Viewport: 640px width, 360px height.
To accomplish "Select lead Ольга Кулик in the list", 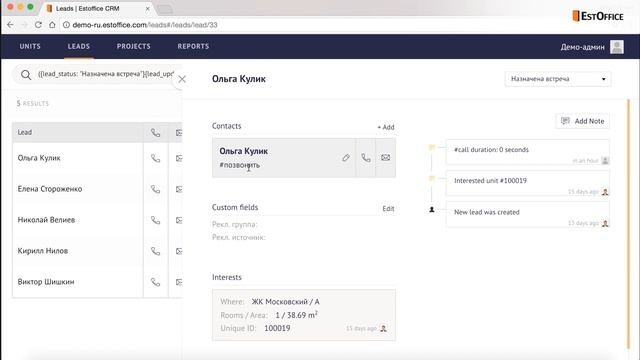I will click(x=39, y=158).
